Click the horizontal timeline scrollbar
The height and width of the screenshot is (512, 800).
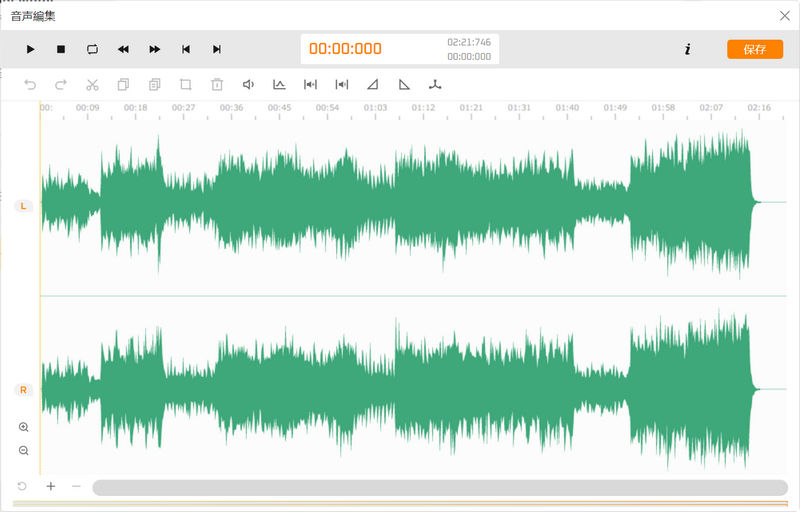(440, 487)
